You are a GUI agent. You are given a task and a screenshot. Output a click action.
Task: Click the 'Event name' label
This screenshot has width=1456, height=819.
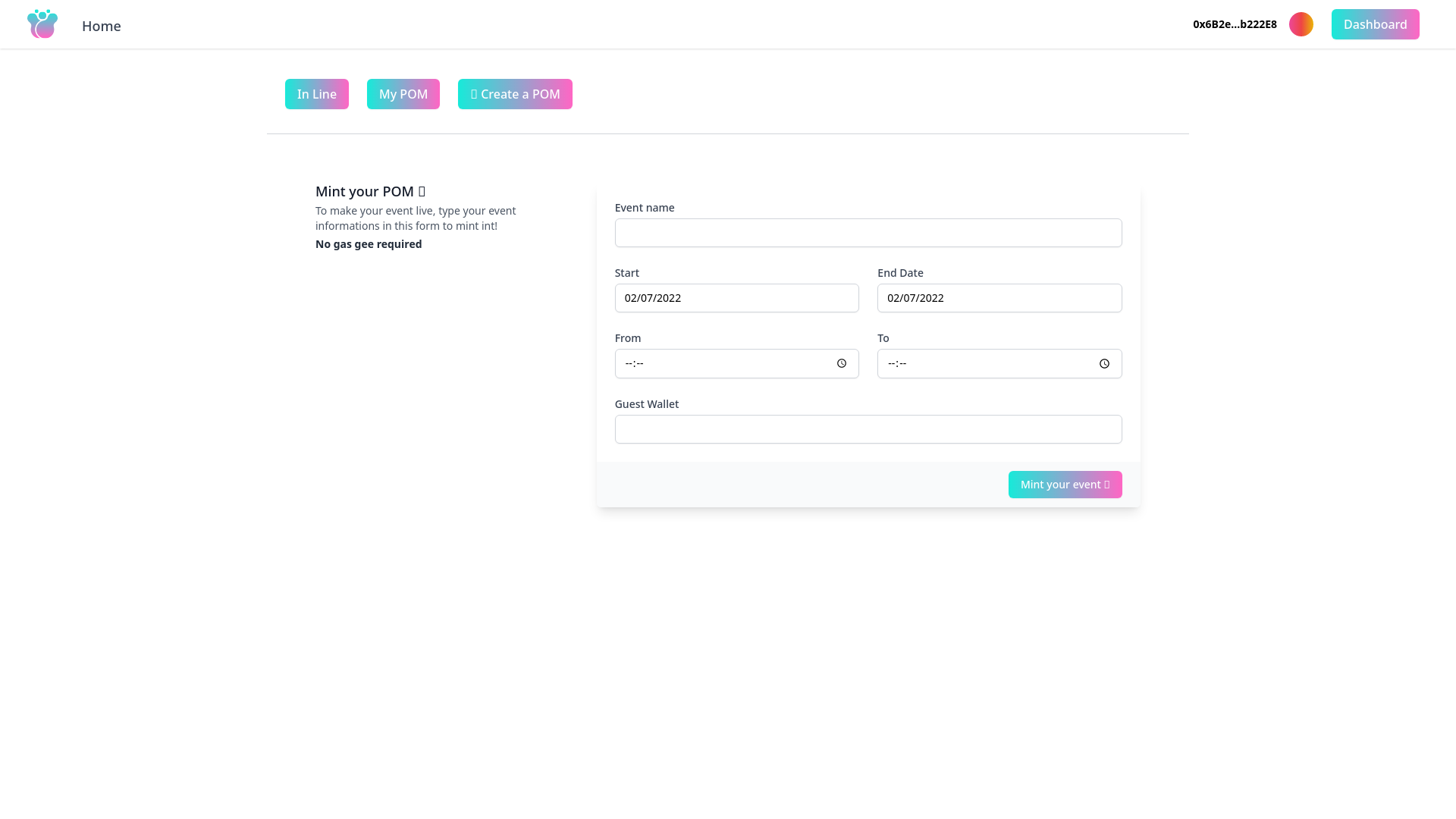coord(645,208)
